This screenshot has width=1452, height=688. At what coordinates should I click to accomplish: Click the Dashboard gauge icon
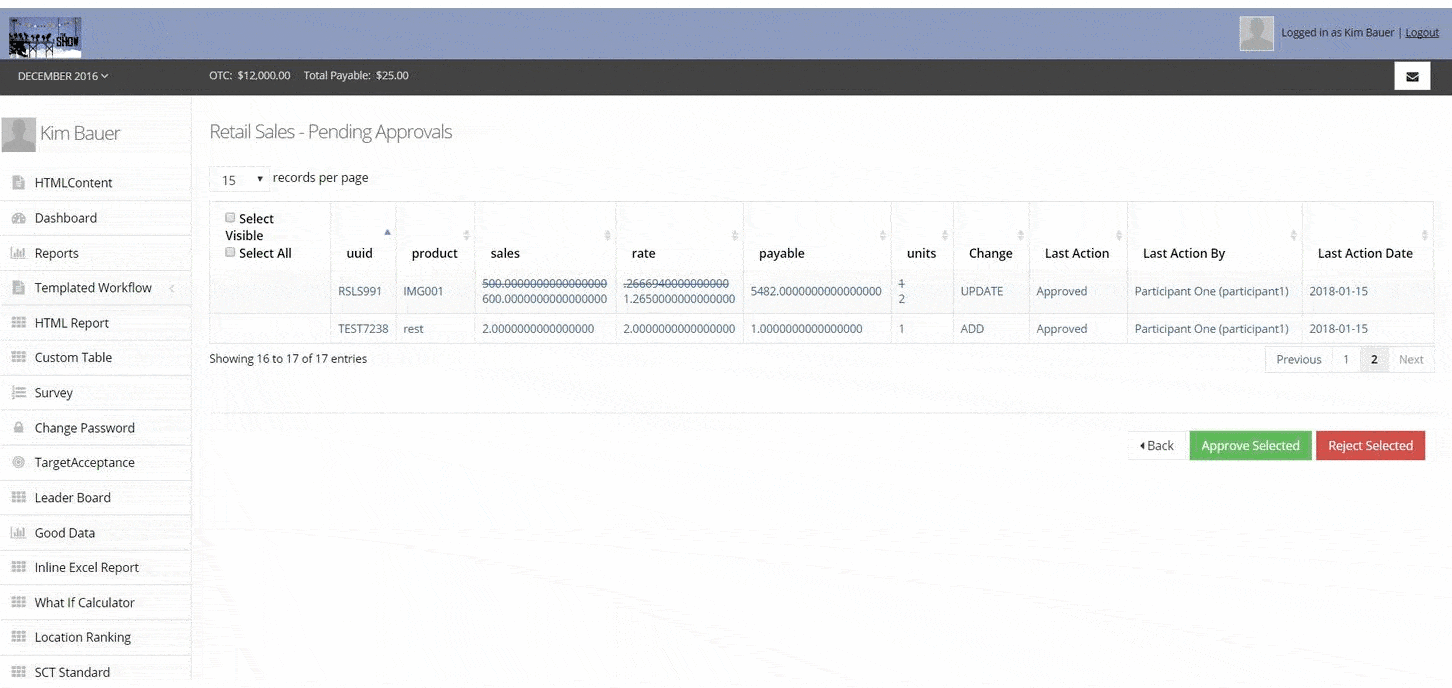coord(18,218)
